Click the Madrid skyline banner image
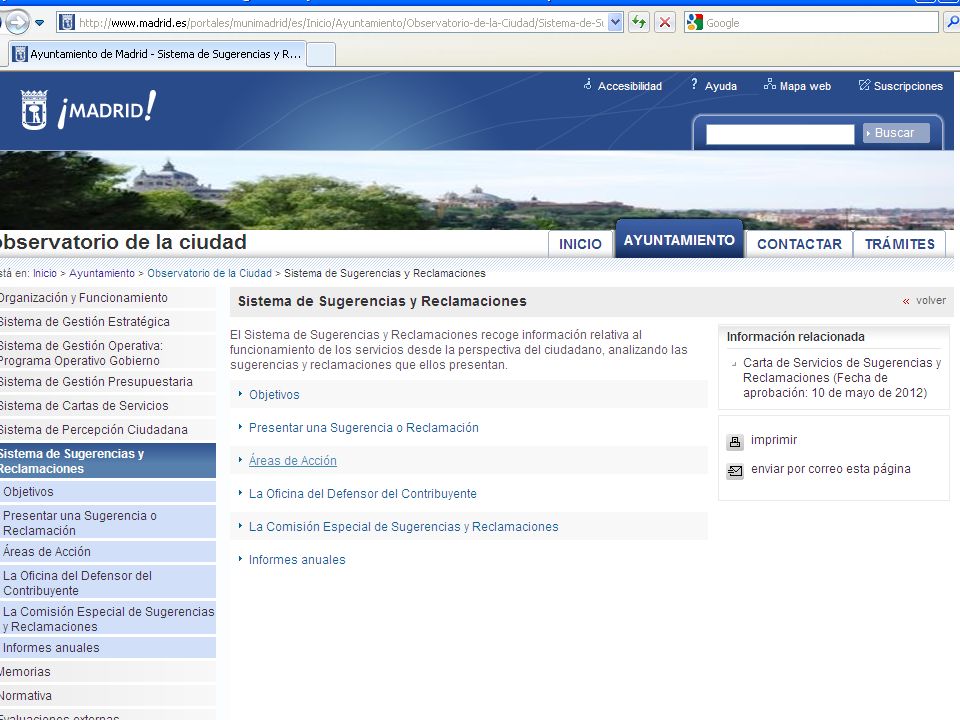This screenshot has height=720, width=960. click(x=476, y=190)
